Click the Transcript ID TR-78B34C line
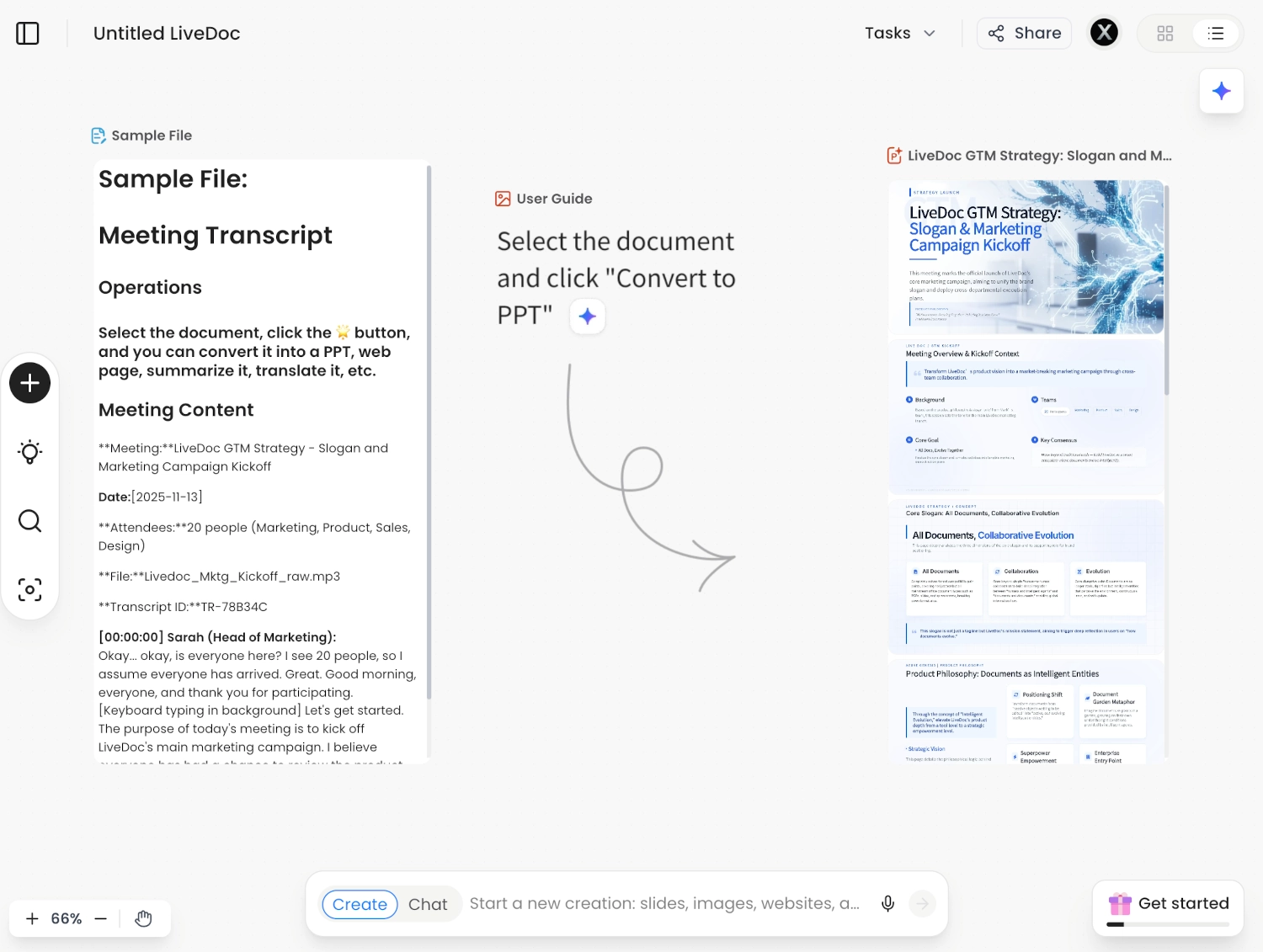This screenshot has width=1263, height=952. coord(183,607)
